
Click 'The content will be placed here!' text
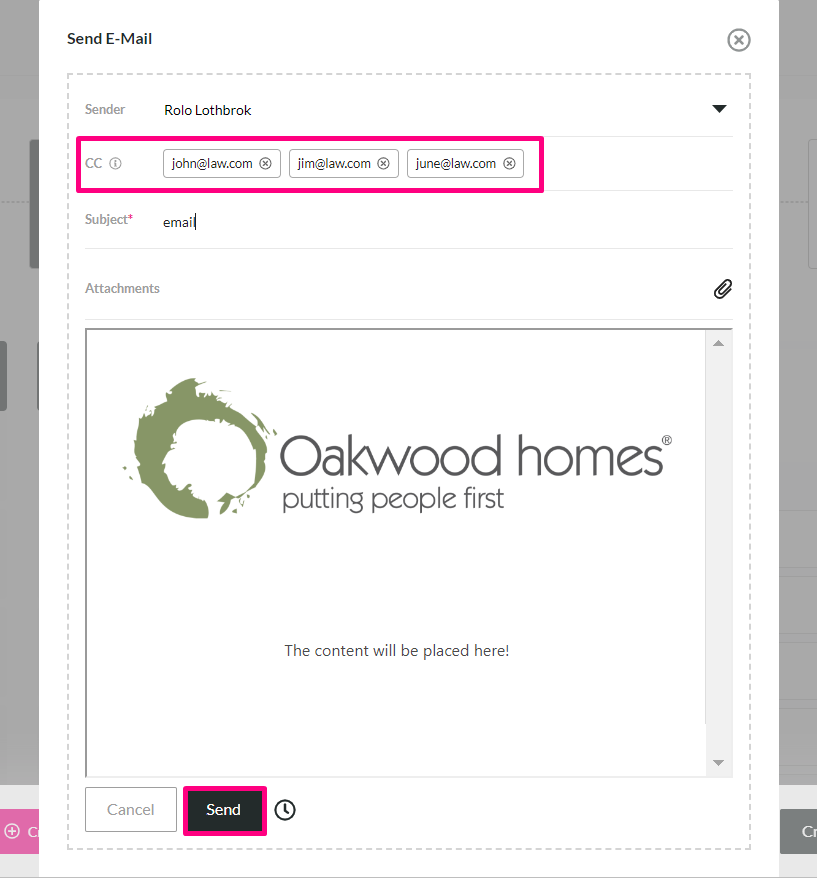pyautogui.click(x=396, y=651)
